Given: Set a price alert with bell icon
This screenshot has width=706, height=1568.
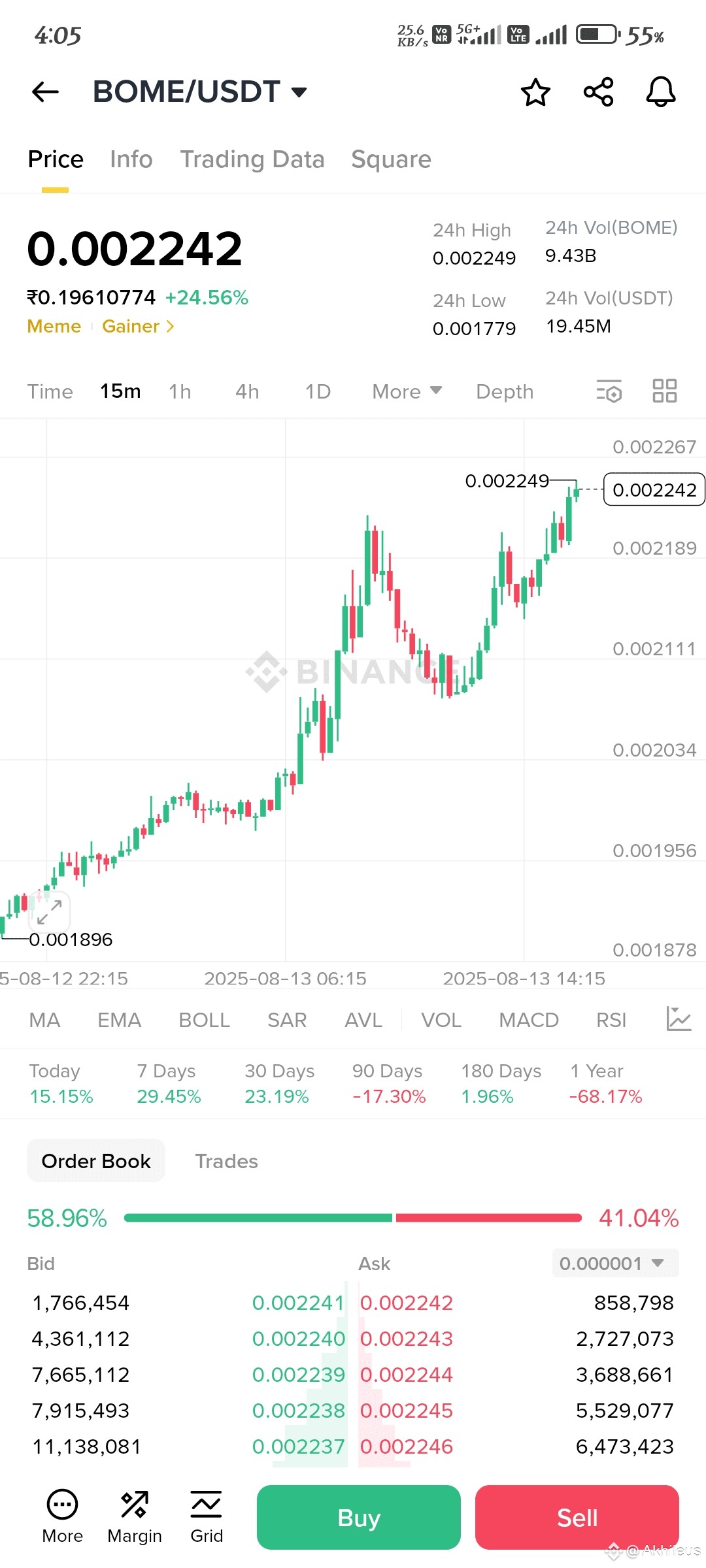Looking at the screenshot, I should click(x=661, y=91).
